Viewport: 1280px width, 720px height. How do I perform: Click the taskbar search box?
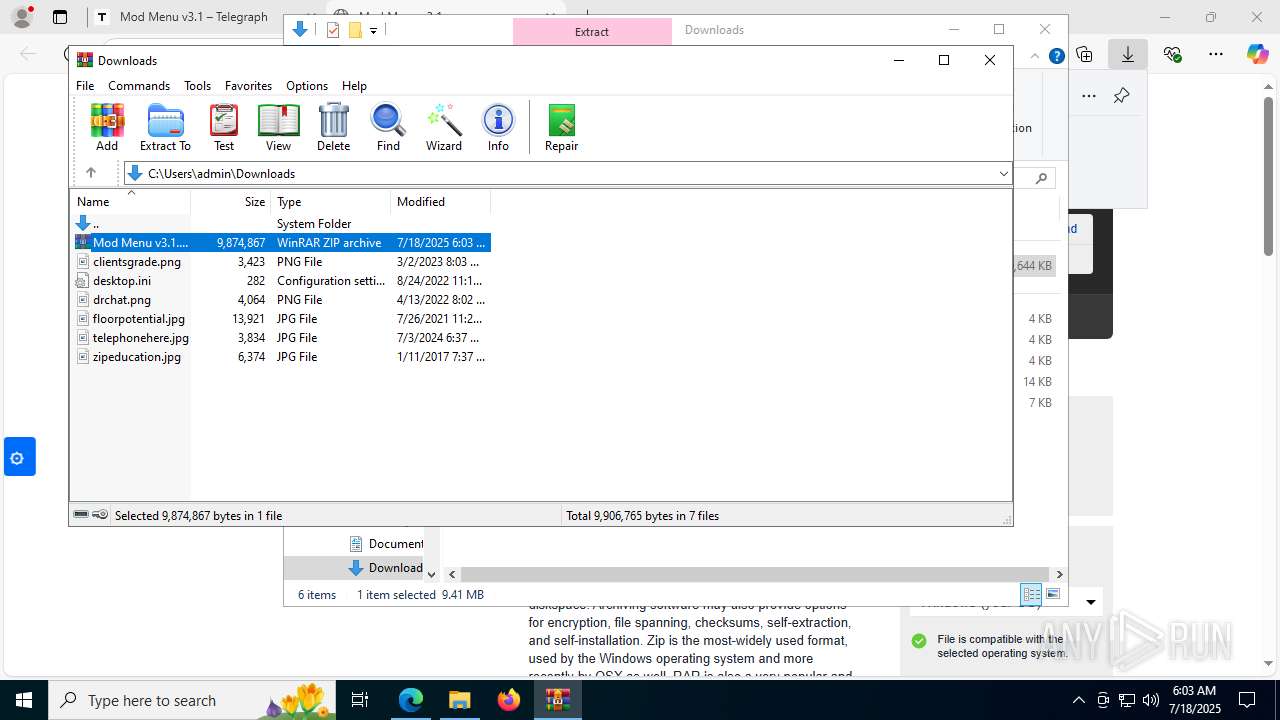(x=190, y=700)
